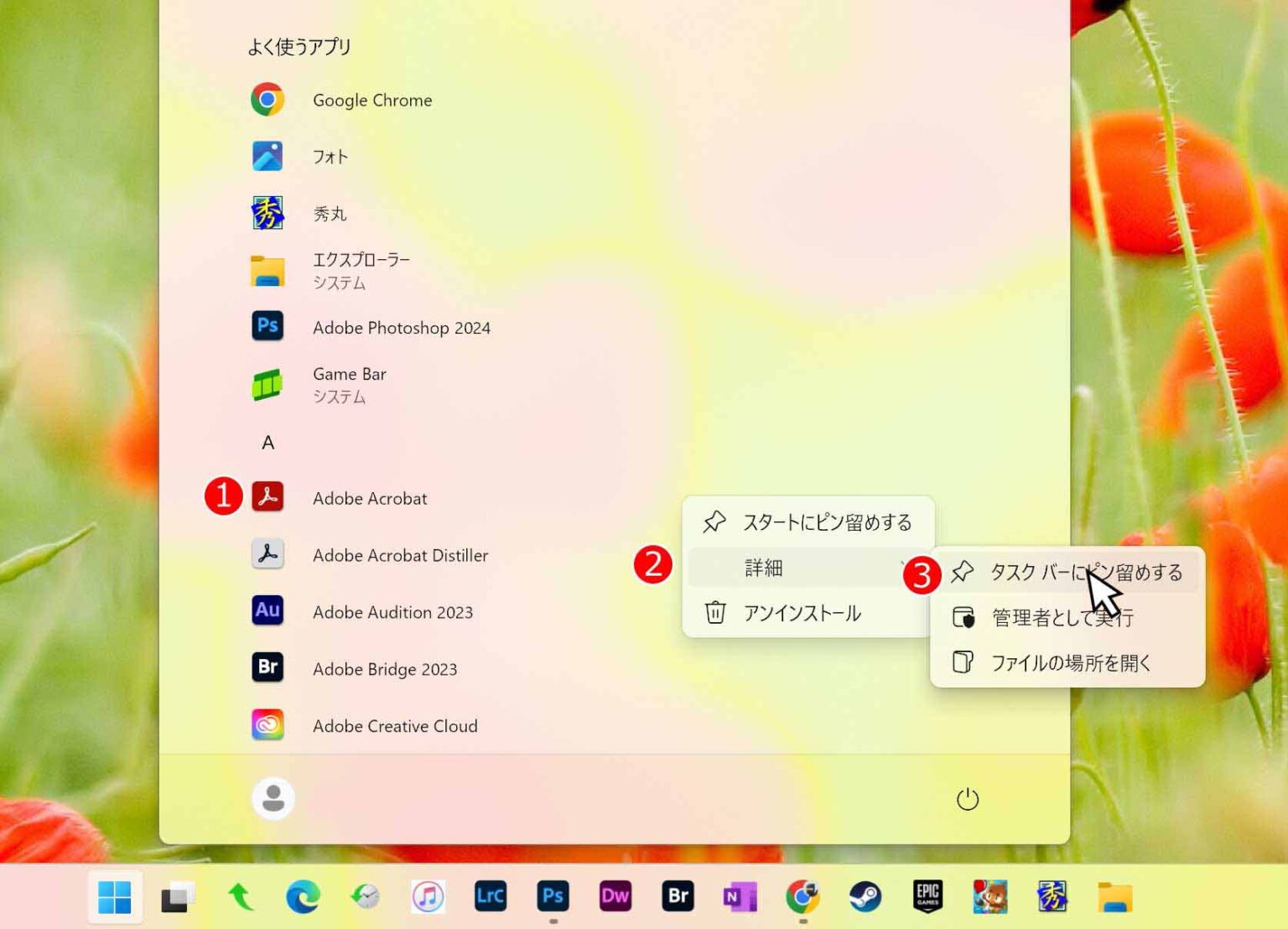Open Adobe Photoshop 2024 from the Start menu
This screenshot has height=929, width=1288.
[x=402, y=328]
